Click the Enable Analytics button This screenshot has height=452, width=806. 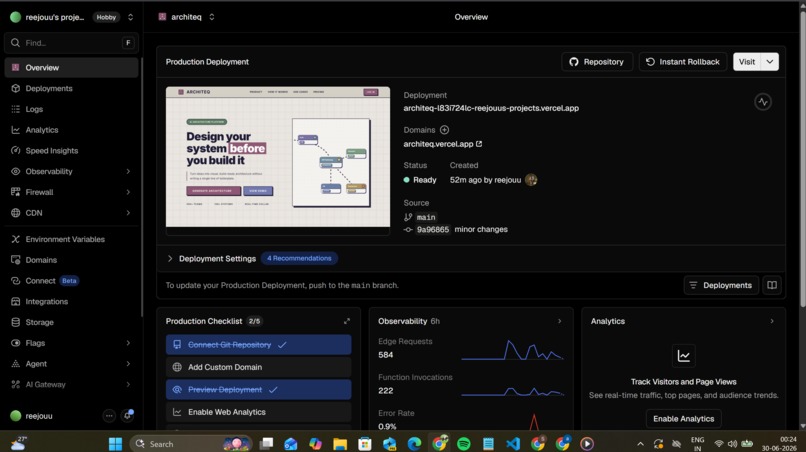pos(683,419)
